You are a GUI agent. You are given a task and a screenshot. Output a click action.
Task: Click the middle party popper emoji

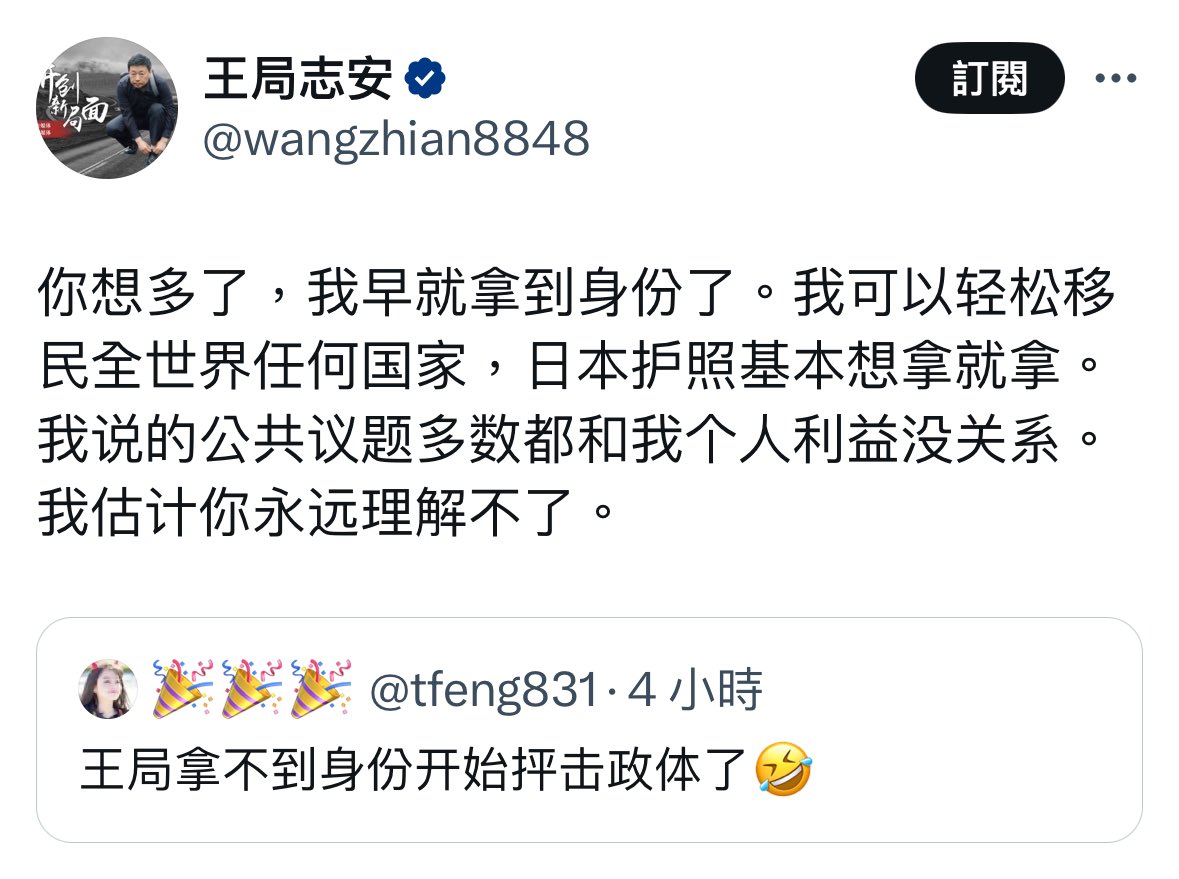pyautogui.click(x=252, y=689)
